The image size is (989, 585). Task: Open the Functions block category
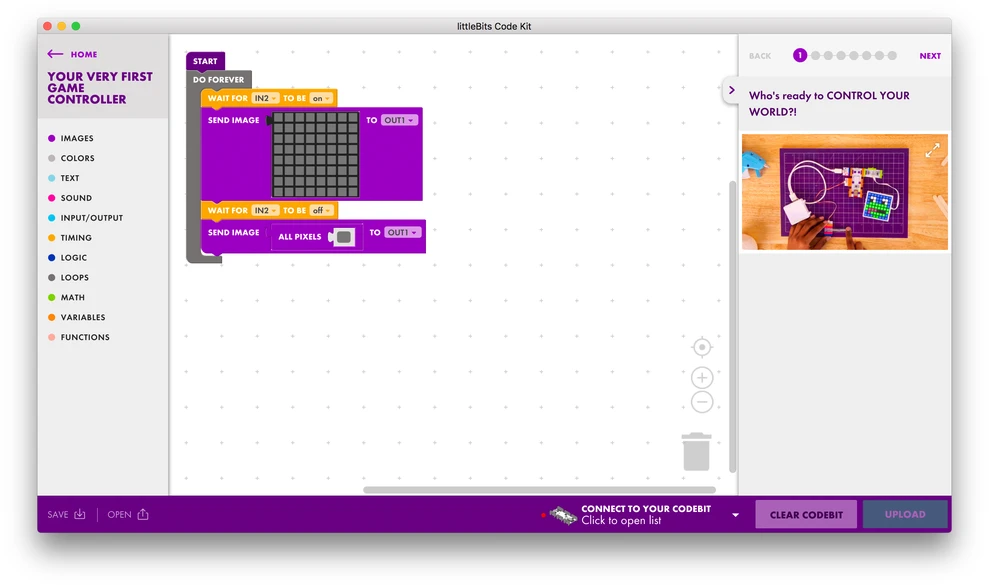pos(79,337)
